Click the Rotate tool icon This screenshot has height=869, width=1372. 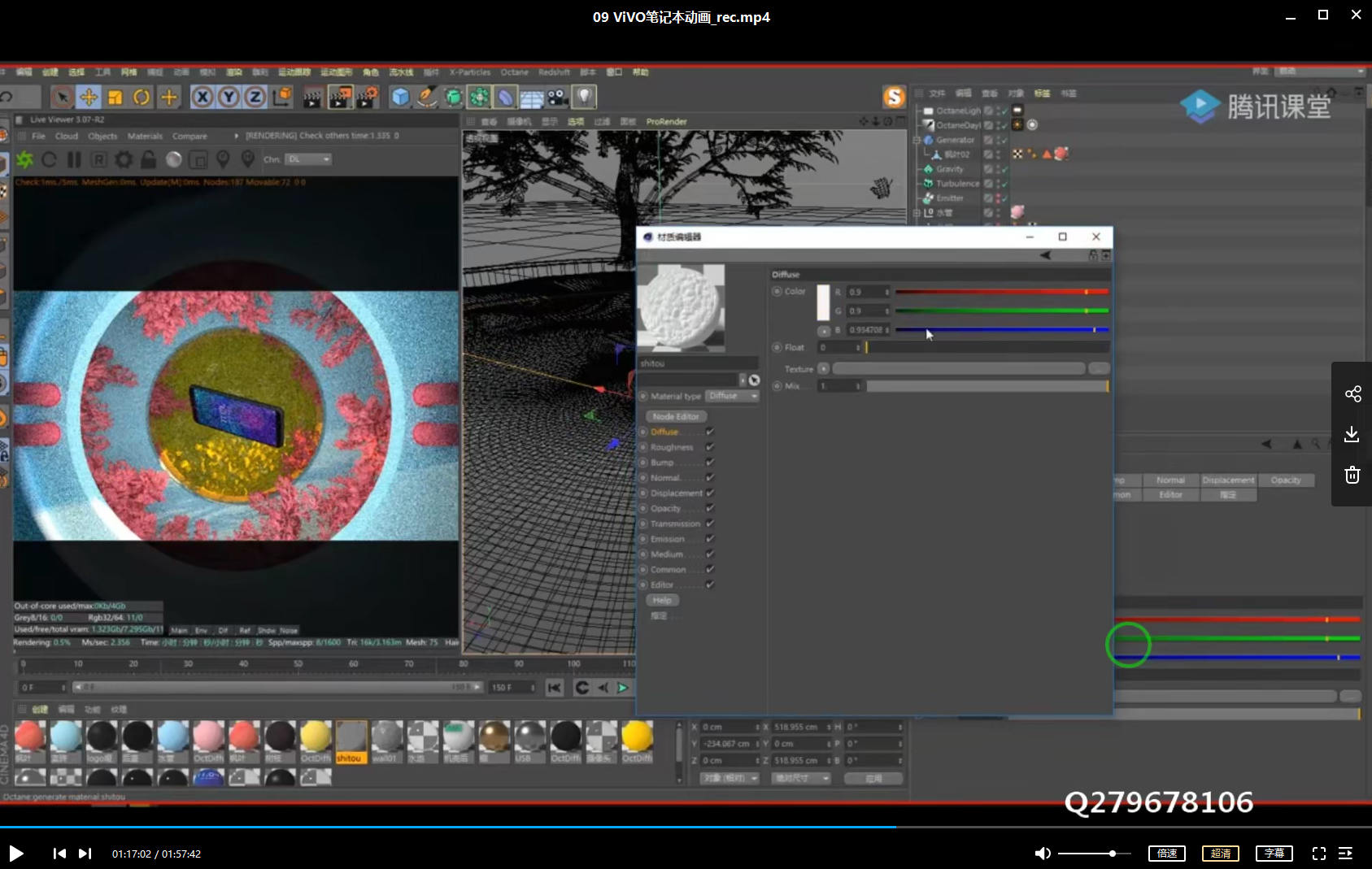point(142,98)
